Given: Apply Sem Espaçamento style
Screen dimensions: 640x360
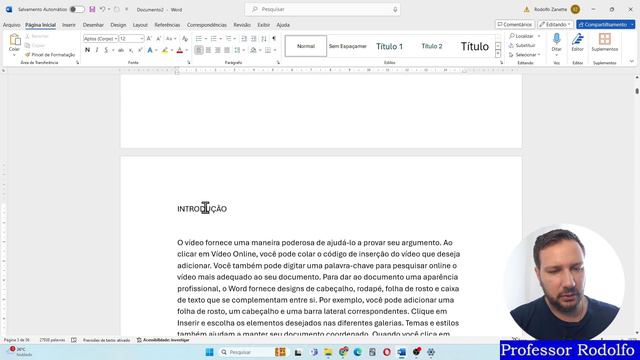Looking at the screenshot, I should pyautogui.click(x=348, y=46).
